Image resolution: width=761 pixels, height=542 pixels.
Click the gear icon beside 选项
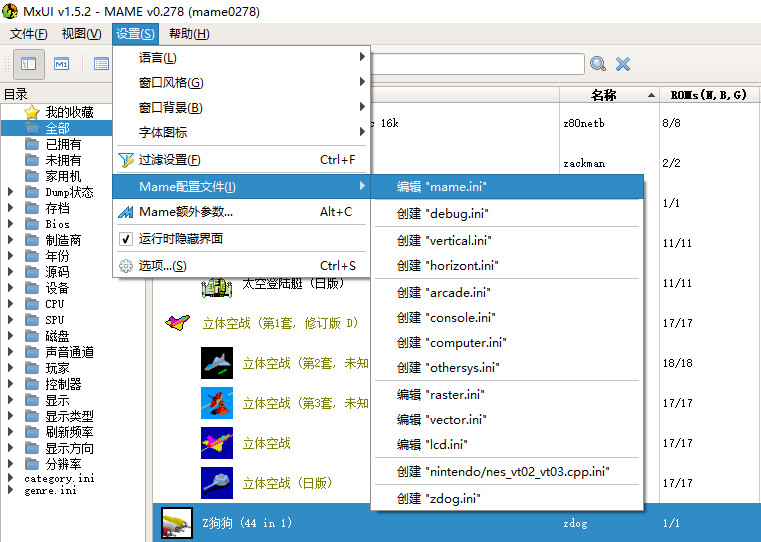pos(126,266)
